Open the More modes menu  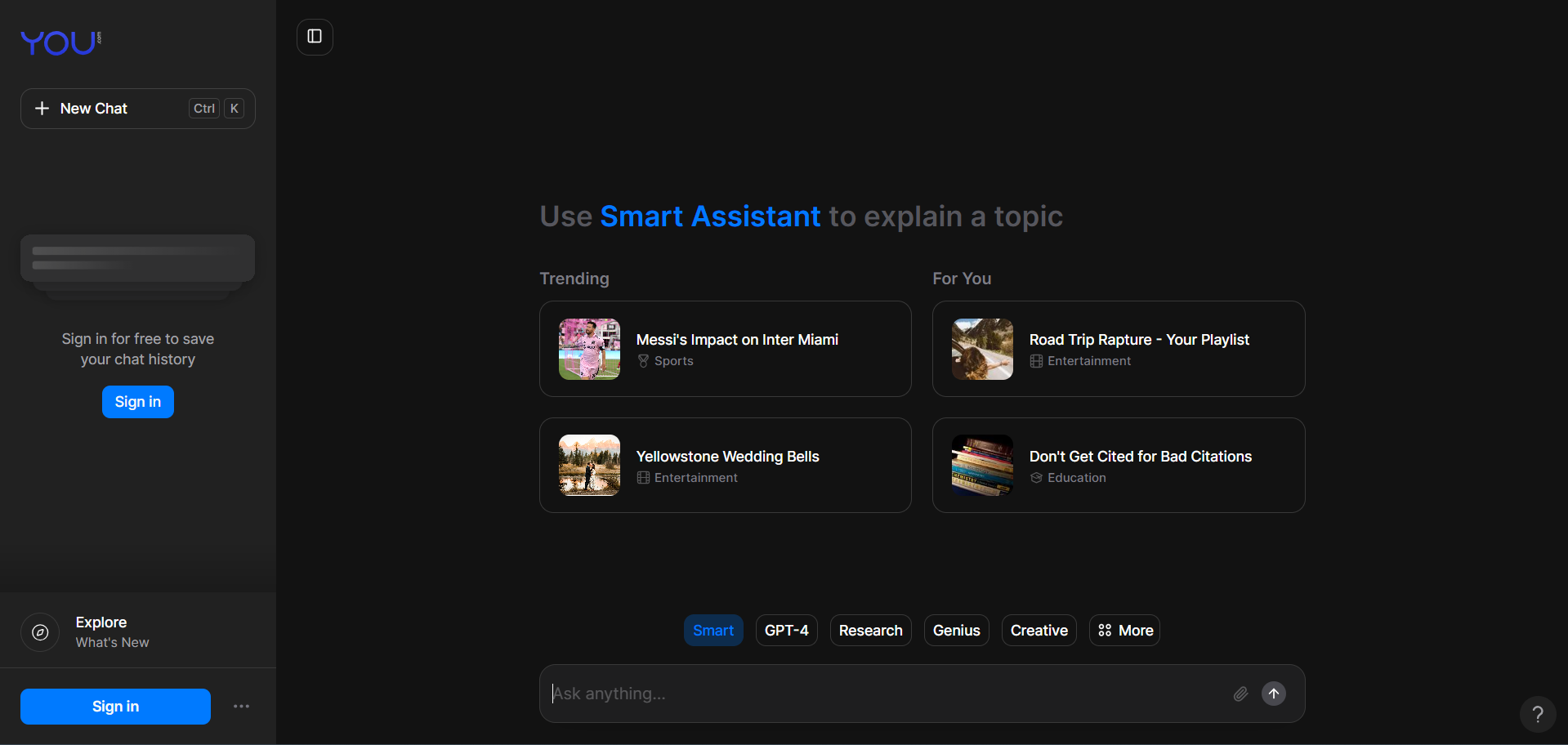1124,630
